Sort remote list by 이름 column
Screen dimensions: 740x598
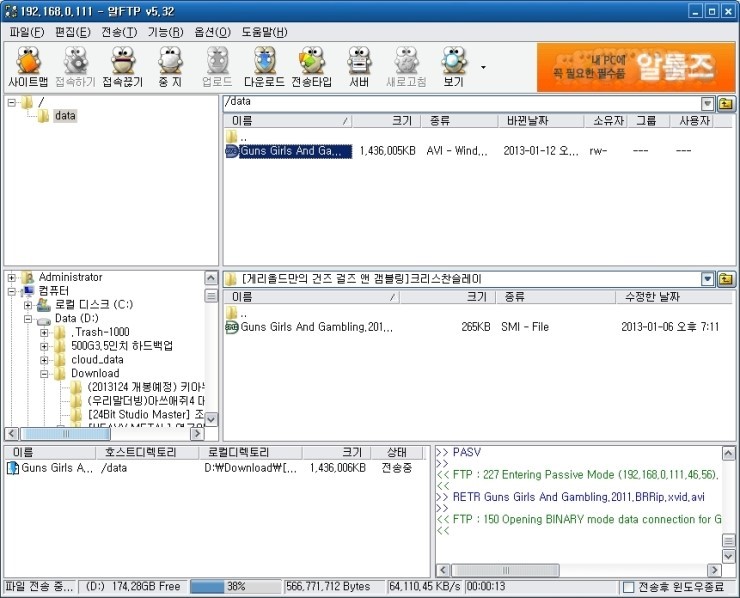click(288, 121)
